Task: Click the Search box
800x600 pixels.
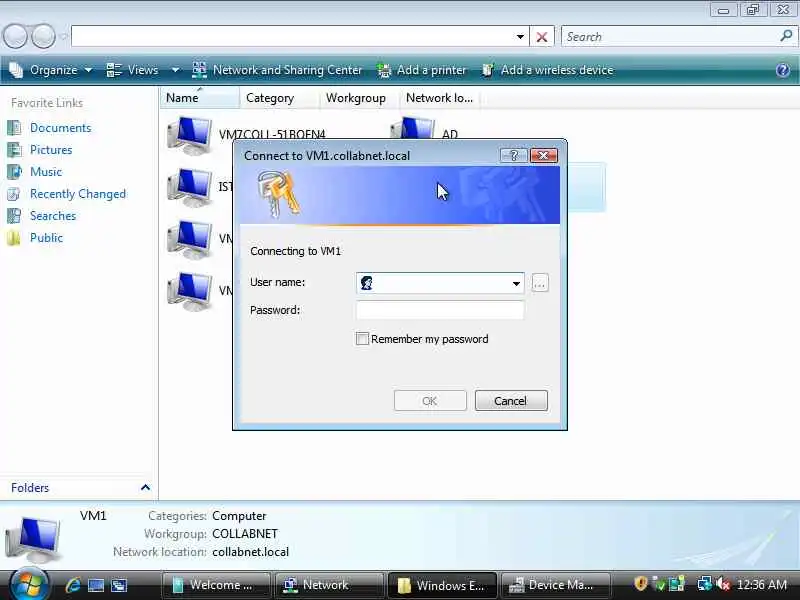Action: [669, 37]
